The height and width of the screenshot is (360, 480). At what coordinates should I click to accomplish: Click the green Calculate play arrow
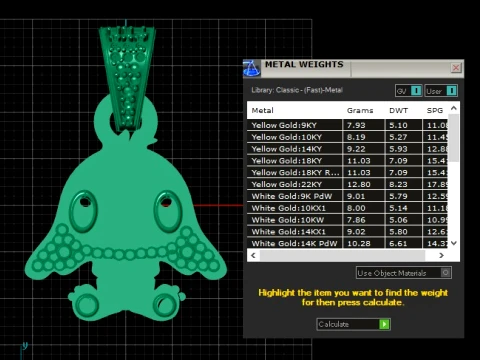click(384, 324)
